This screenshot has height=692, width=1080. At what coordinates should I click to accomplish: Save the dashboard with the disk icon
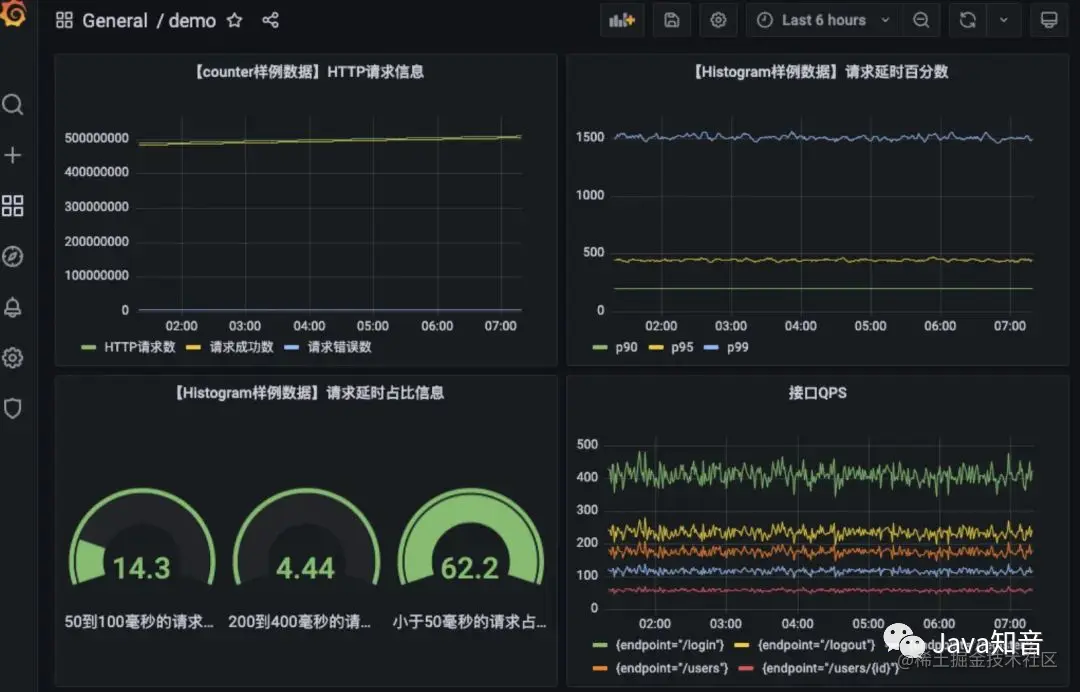(671, 20)
